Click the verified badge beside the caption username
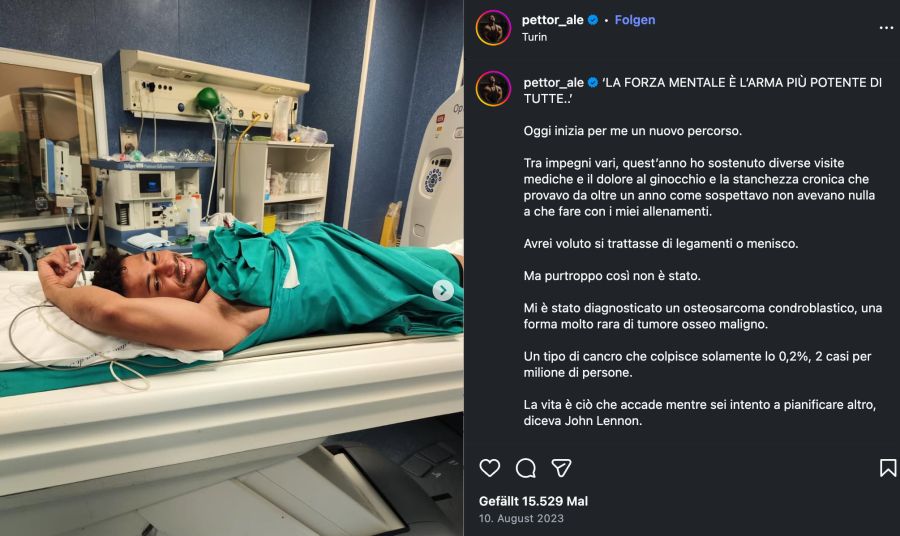Image resolution: width=900 pixels, height=536 pixels. point(593,83)
